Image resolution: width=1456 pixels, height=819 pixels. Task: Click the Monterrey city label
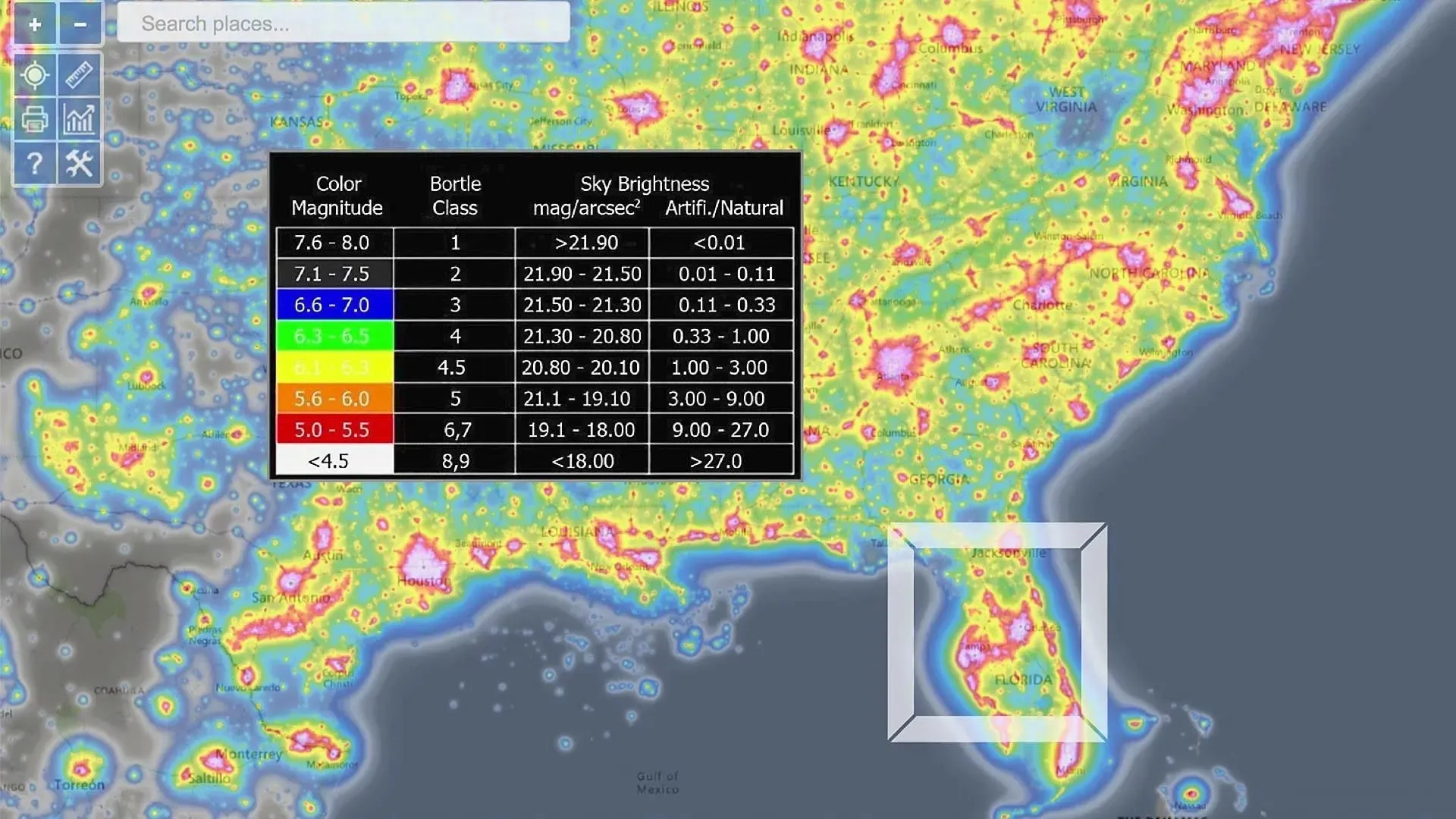click(249, 755)
